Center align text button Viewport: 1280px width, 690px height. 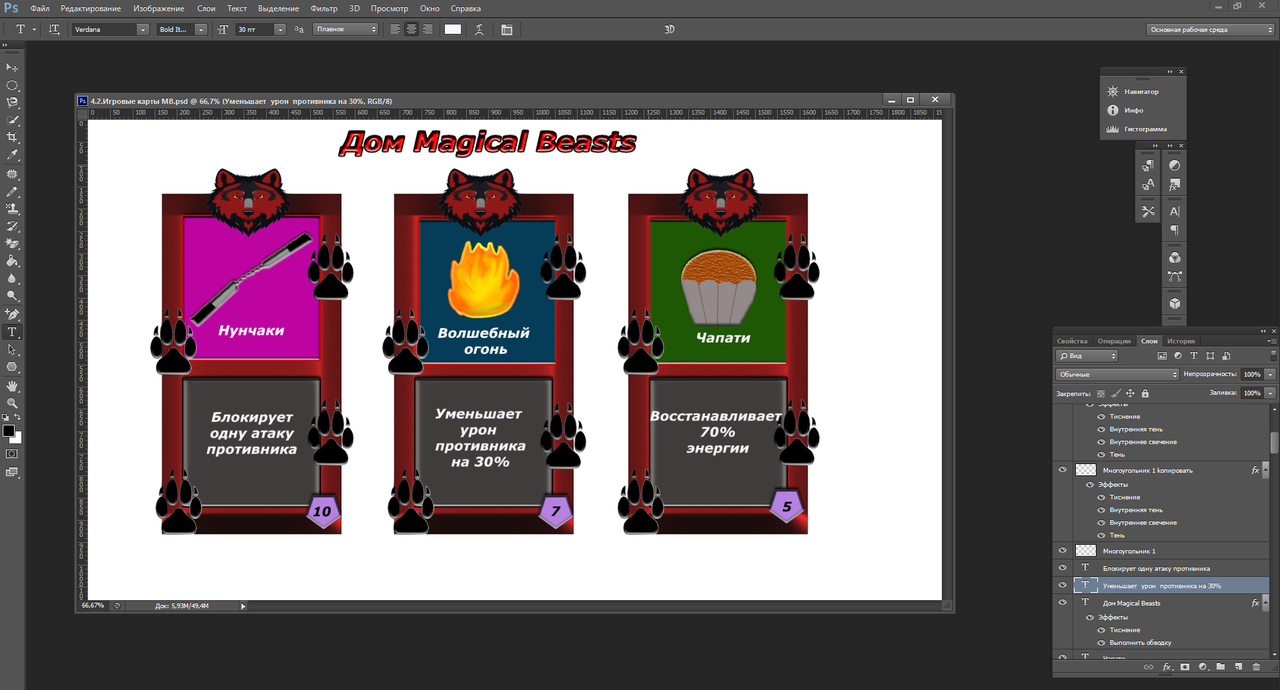(412, 29)
